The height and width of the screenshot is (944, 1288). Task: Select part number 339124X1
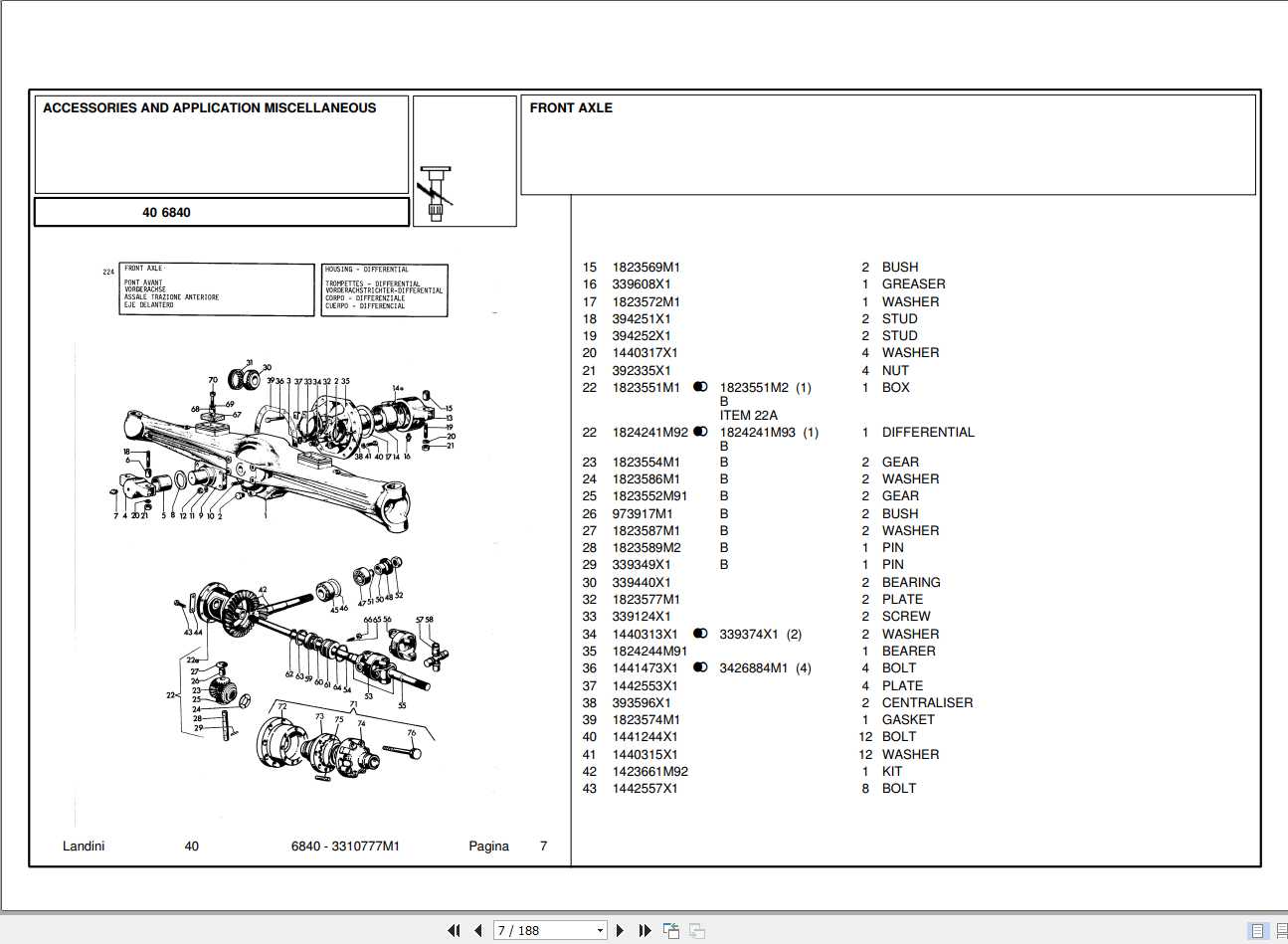642,616
